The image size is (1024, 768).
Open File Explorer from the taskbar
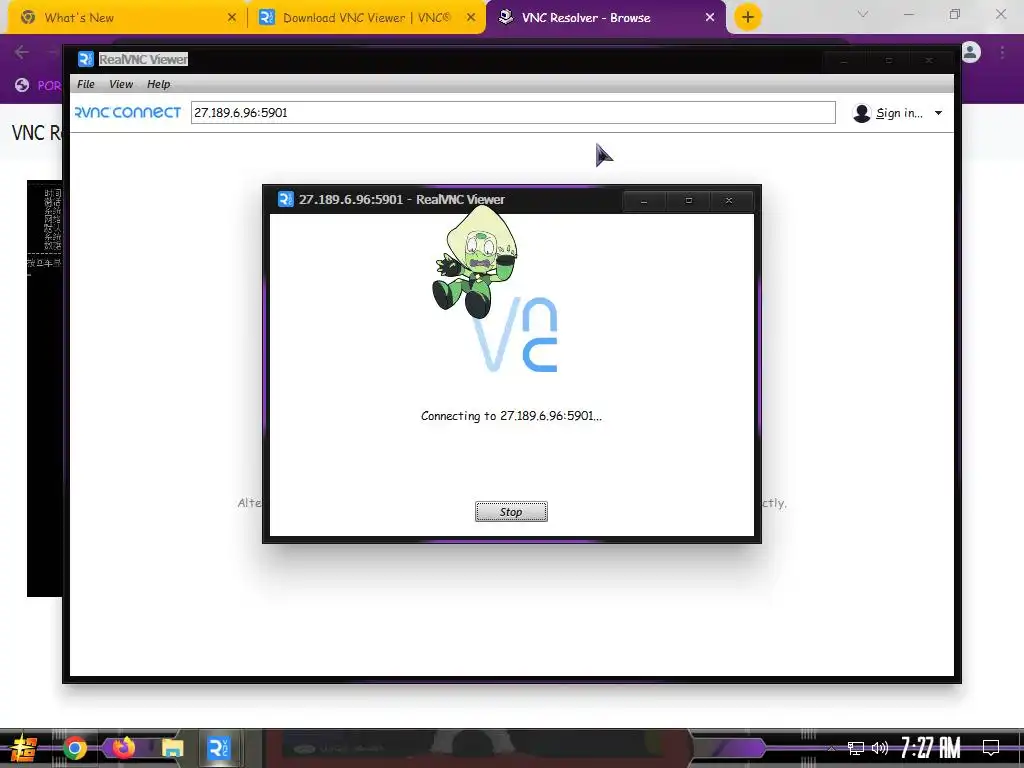[172, 748]
